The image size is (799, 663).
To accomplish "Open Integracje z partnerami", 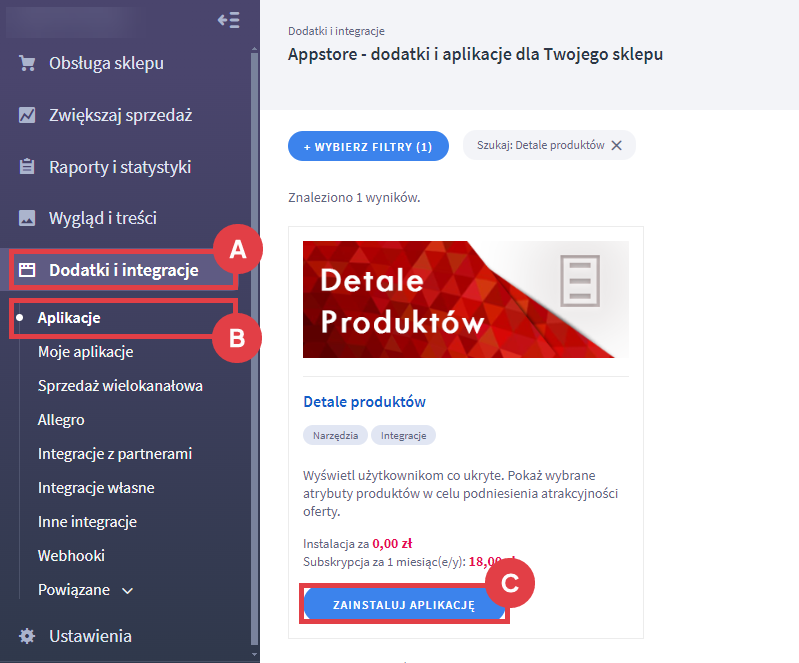I will point(114,454).
